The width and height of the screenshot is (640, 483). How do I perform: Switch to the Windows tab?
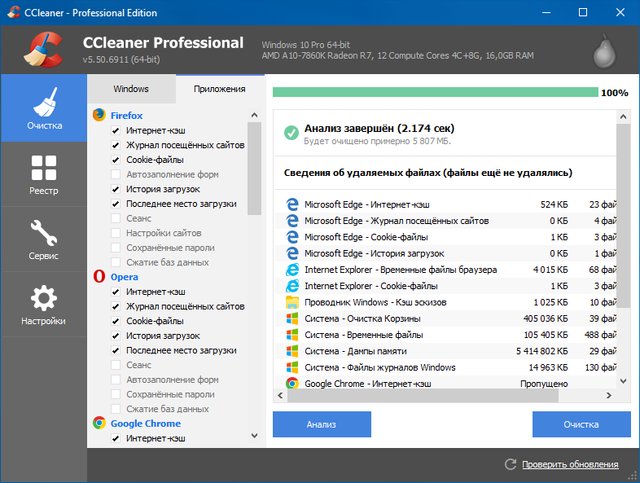(131, 89)
